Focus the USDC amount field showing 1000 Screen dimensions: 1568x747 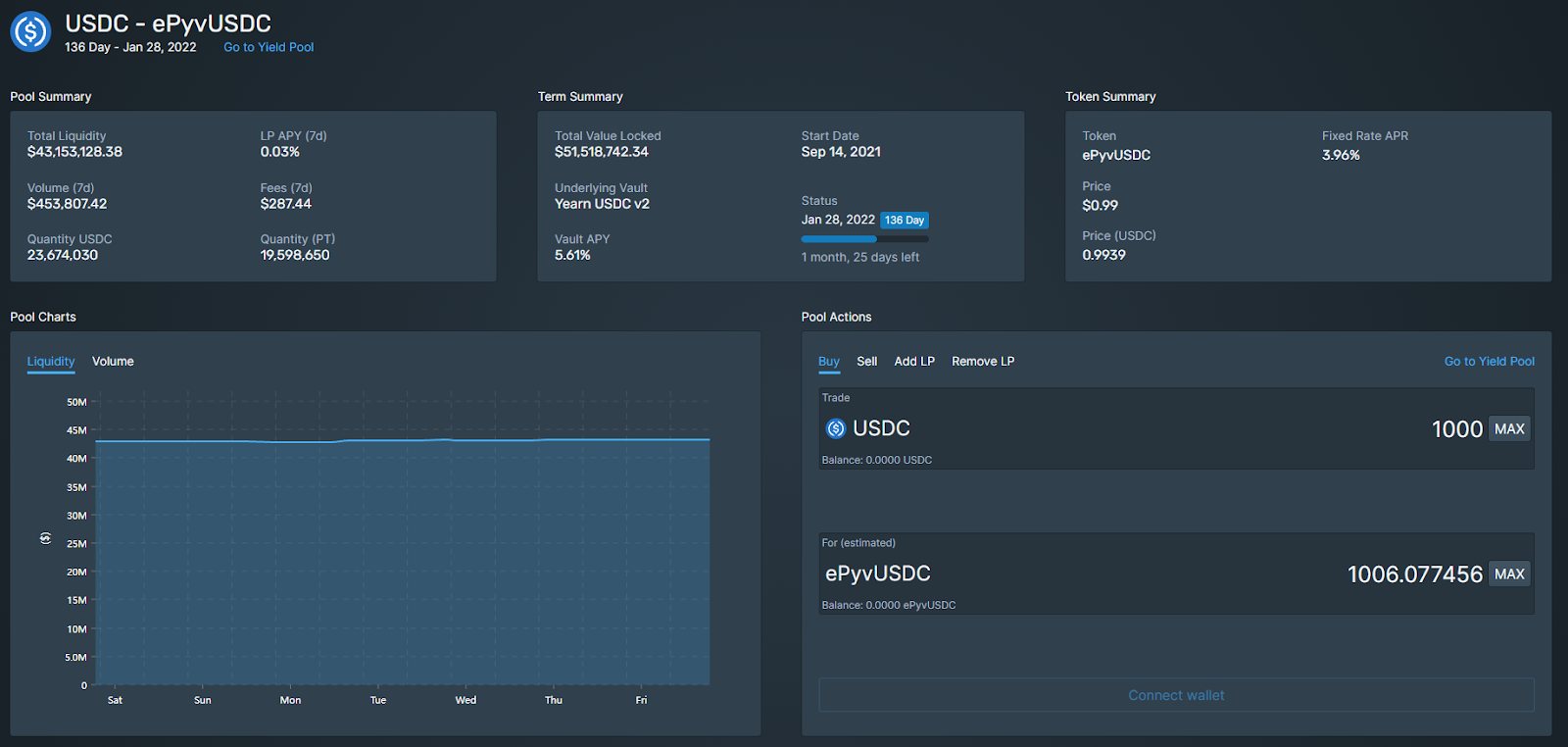pos(1456,429)
